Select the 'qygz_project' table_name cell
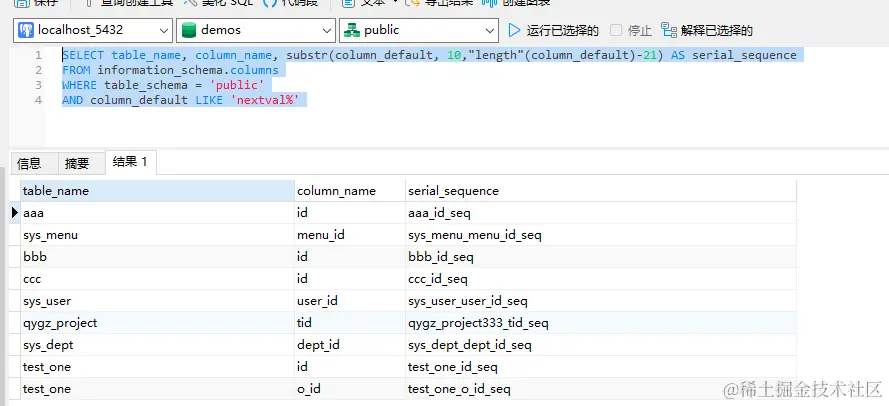Screen dimensions: 889x406 click(x=158, y=323)
